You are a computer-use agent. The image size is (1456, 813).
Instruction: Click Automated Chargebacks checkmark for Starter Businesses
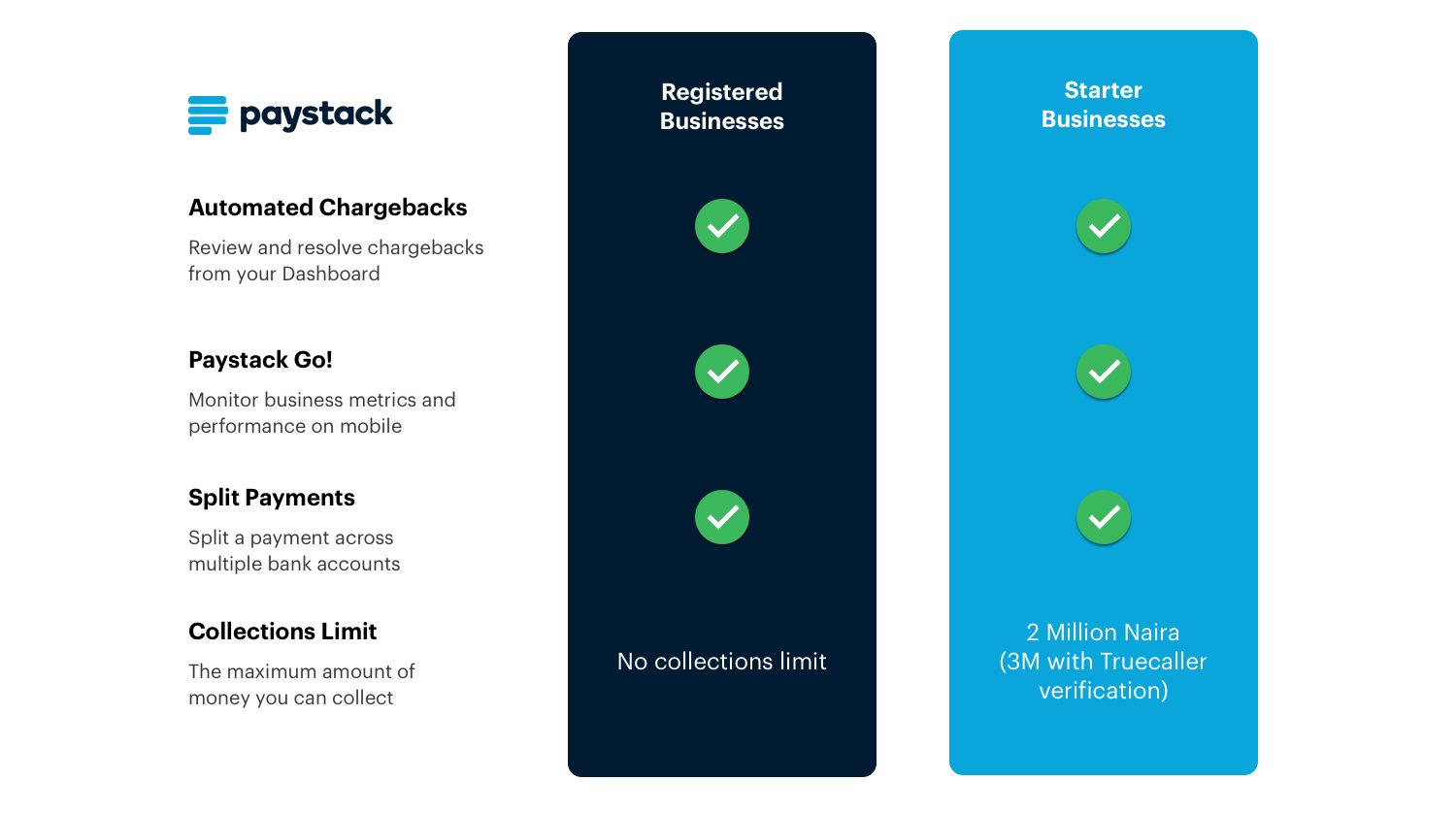point(1104,226)
